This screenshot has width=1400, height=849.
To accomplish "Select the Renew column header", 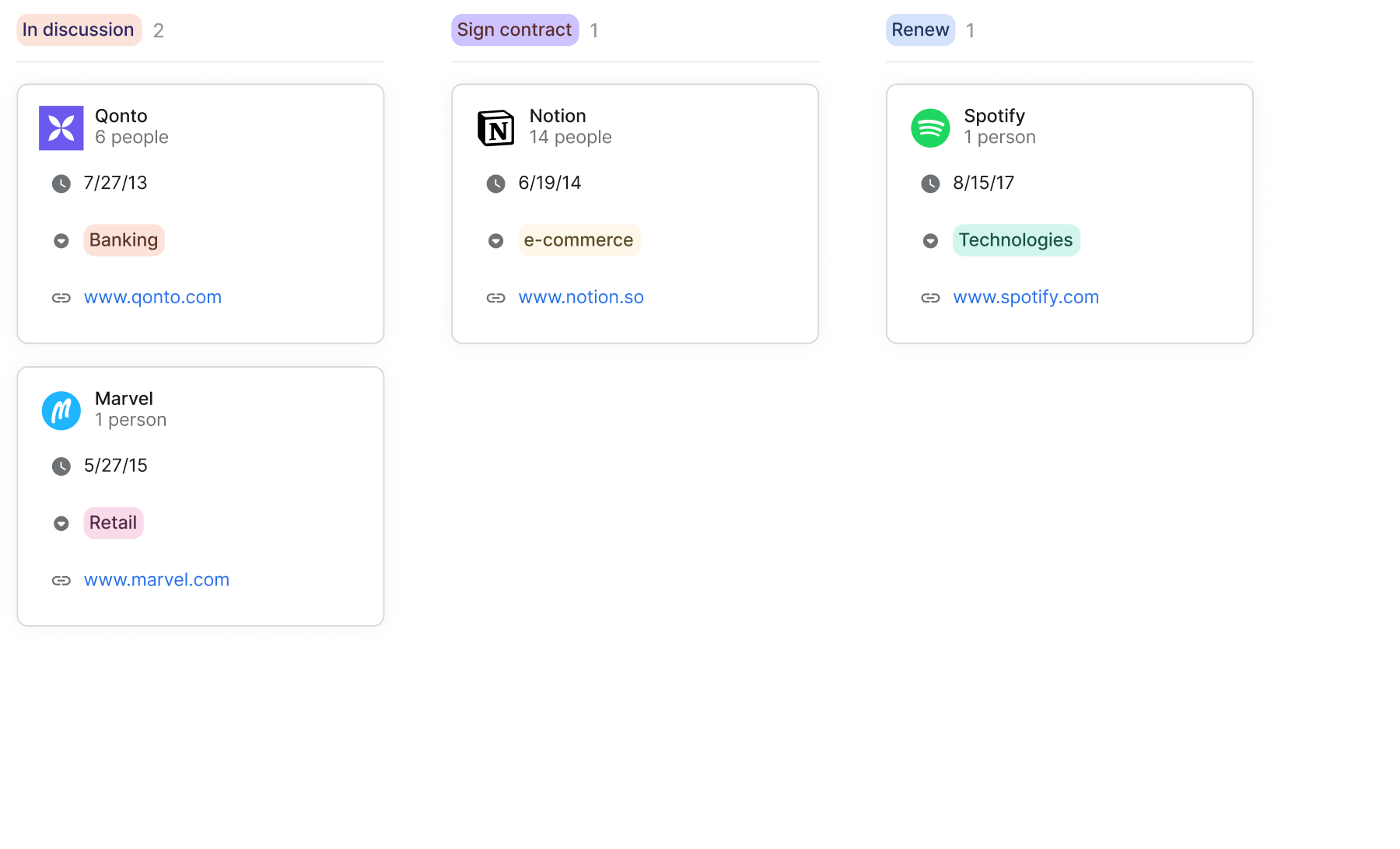I will (x=920, y=30).
